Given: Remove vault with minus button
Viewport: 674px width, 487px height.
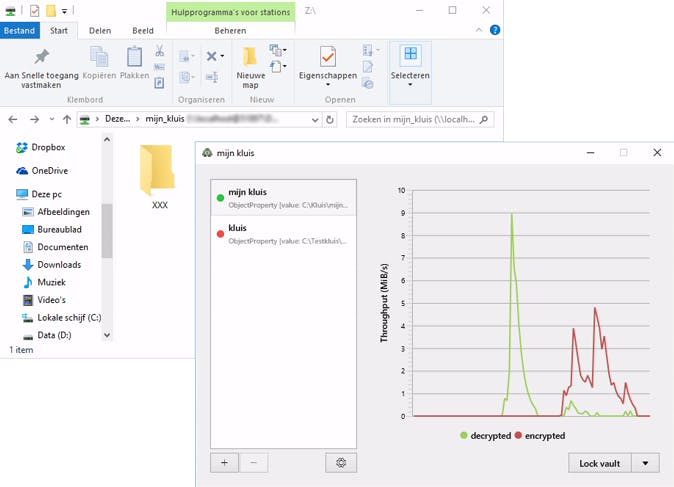Looking at the screenshot, I should [254, 463].
